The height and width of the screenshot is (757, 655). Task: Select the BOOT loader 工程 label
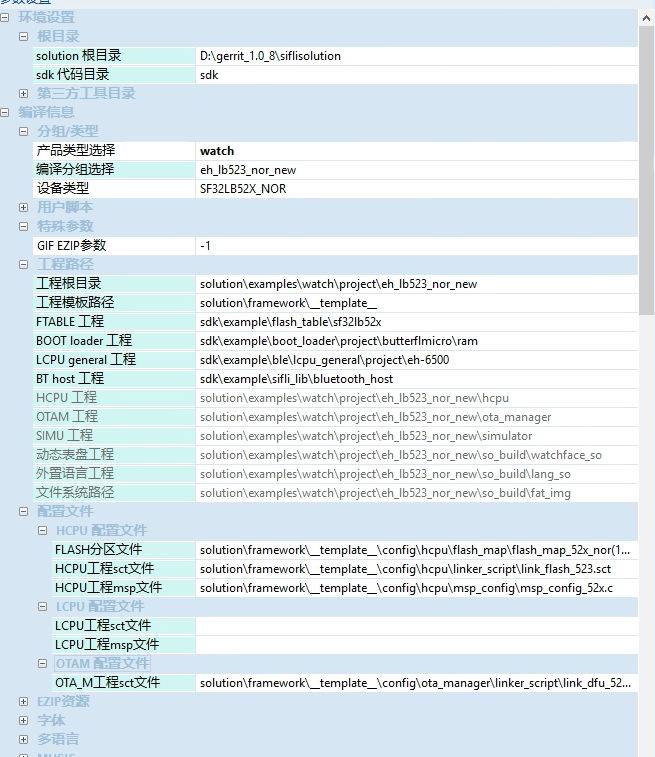[x=84, y=341]
